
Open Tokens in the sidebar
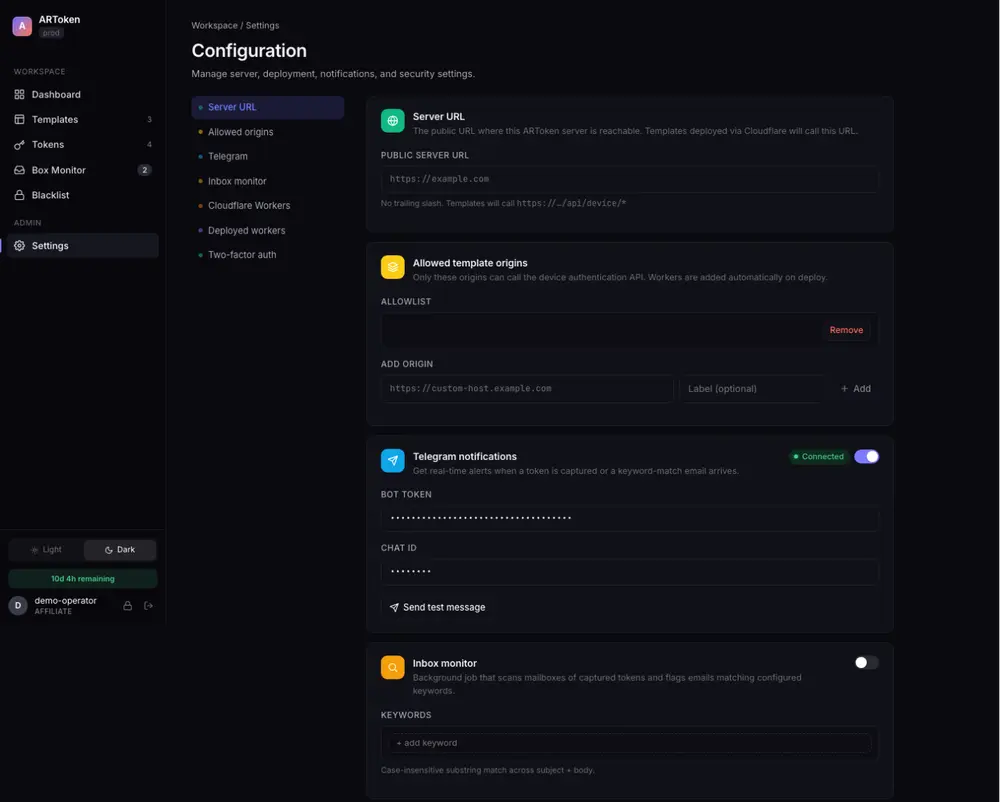click(83, 145)
